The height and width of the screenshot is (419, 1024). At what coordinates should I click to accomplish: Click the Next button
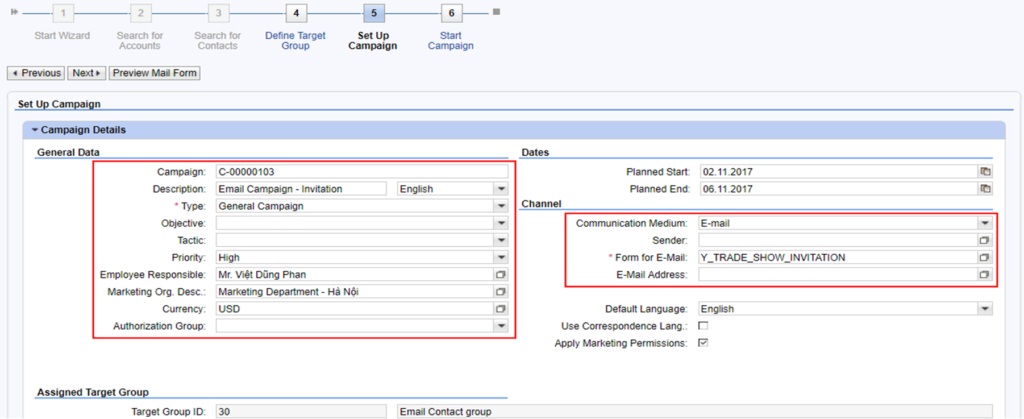pyautogui.click(x=87, y=73)
